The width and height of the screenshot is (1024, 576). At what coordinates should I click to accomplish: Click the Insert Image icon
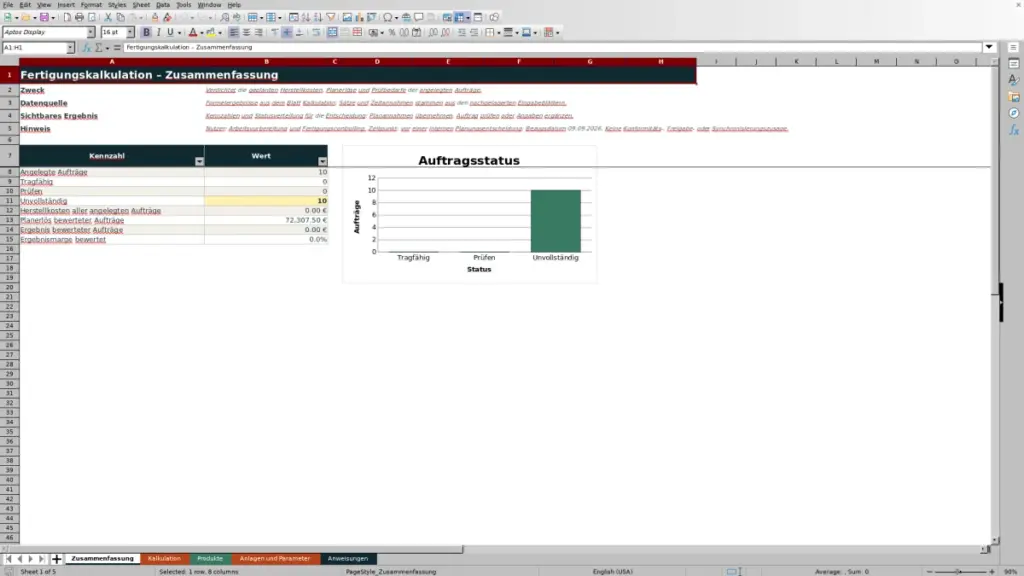pyautogui.click(x=347, y=18)
